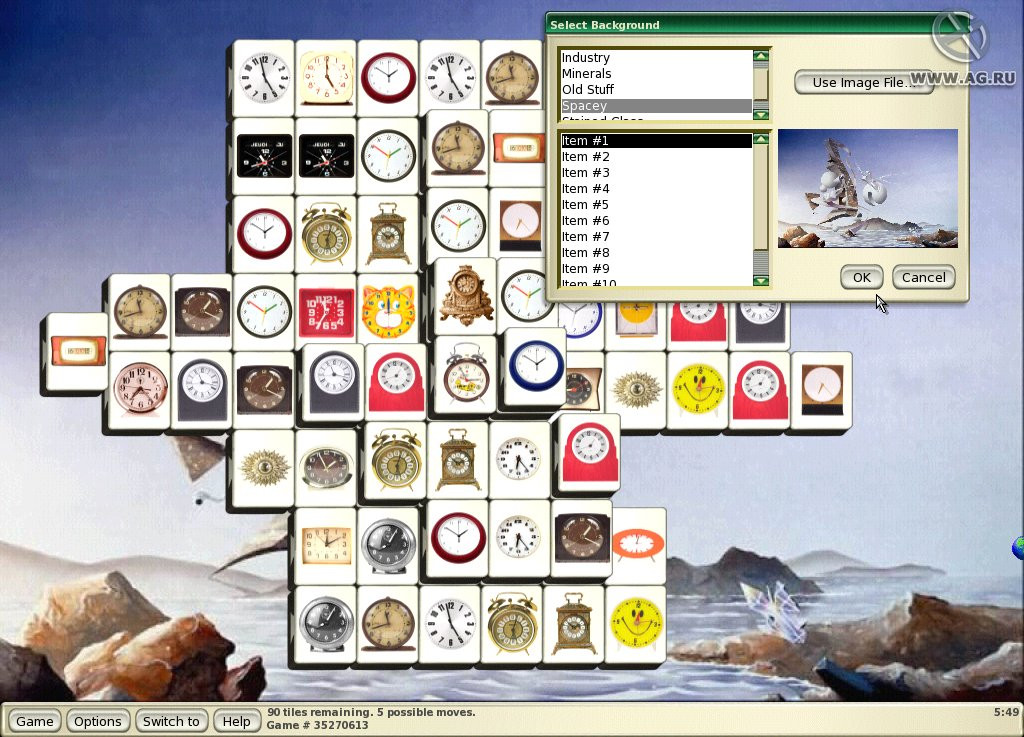Viewport: 1024px width, 737px height.
Task: Click the alarm clock tile with colorful cartoon face
Action: pos(466,374)
